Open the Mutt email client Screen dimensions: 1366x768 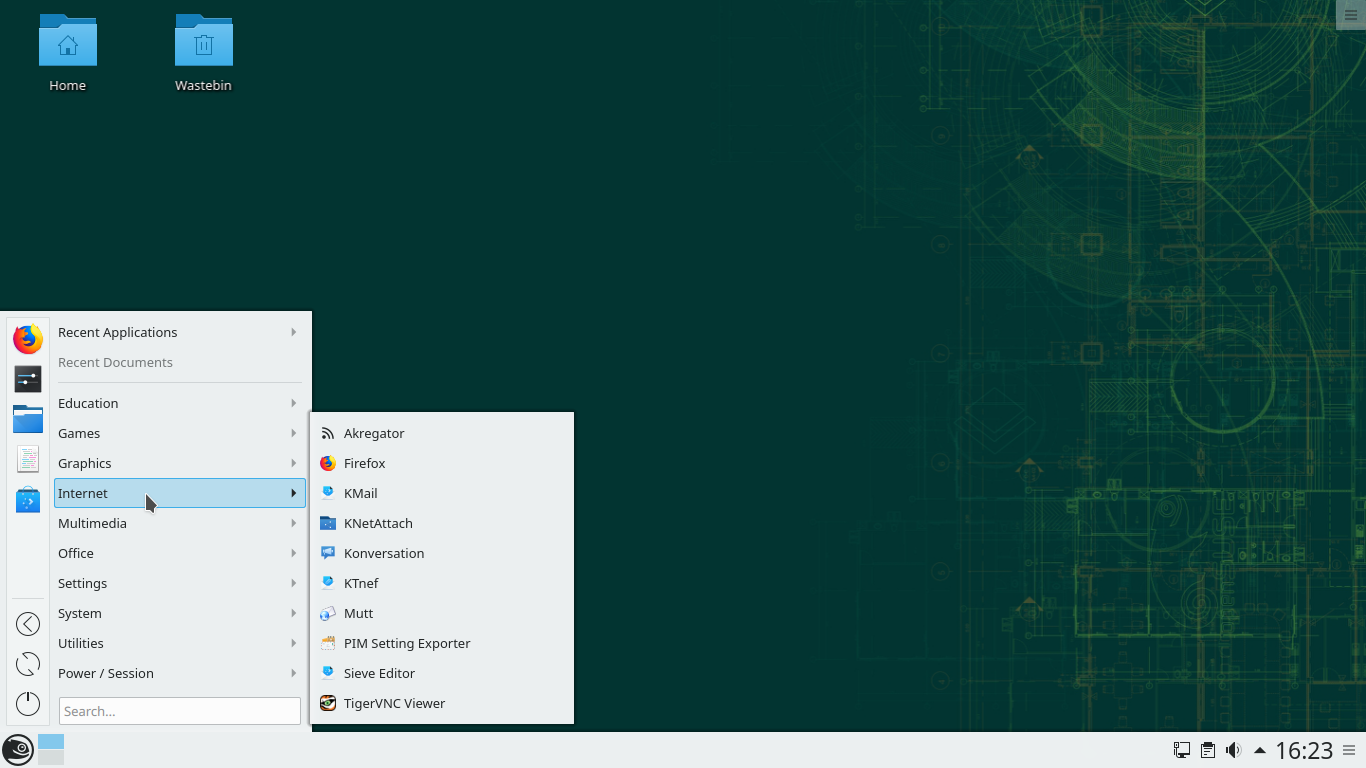(x=358, y=613)
